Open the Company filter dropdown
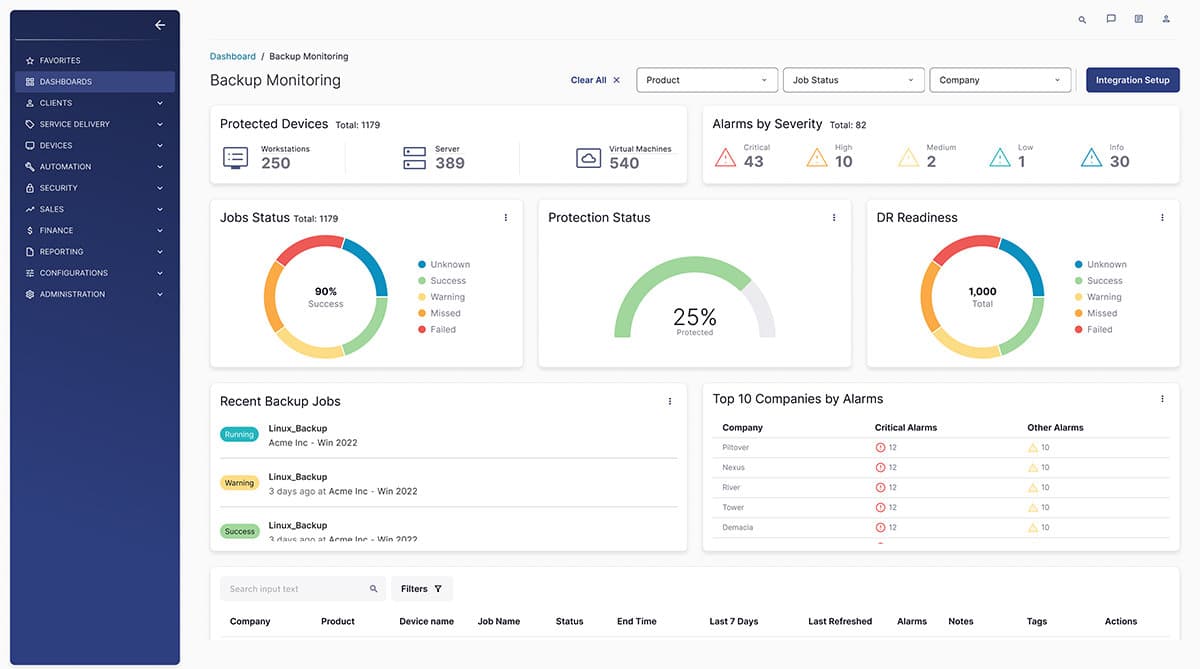1200x669 pixels. pos(1000,80)
